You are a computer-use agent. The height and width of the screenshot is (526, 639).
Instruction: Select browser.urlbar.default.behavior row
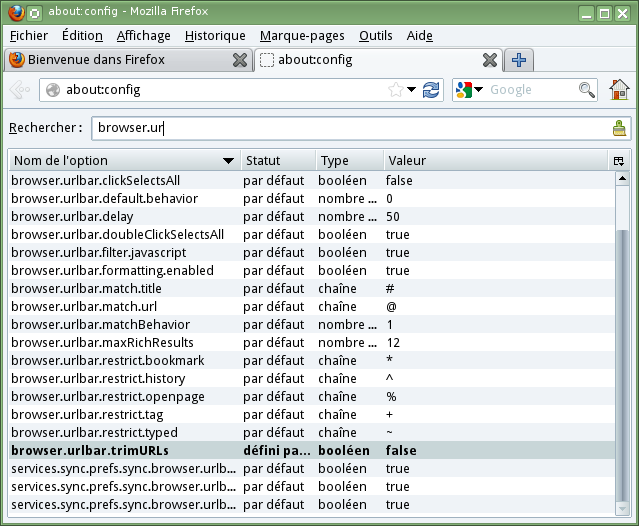pyautogui.click(x=312, y=198)
